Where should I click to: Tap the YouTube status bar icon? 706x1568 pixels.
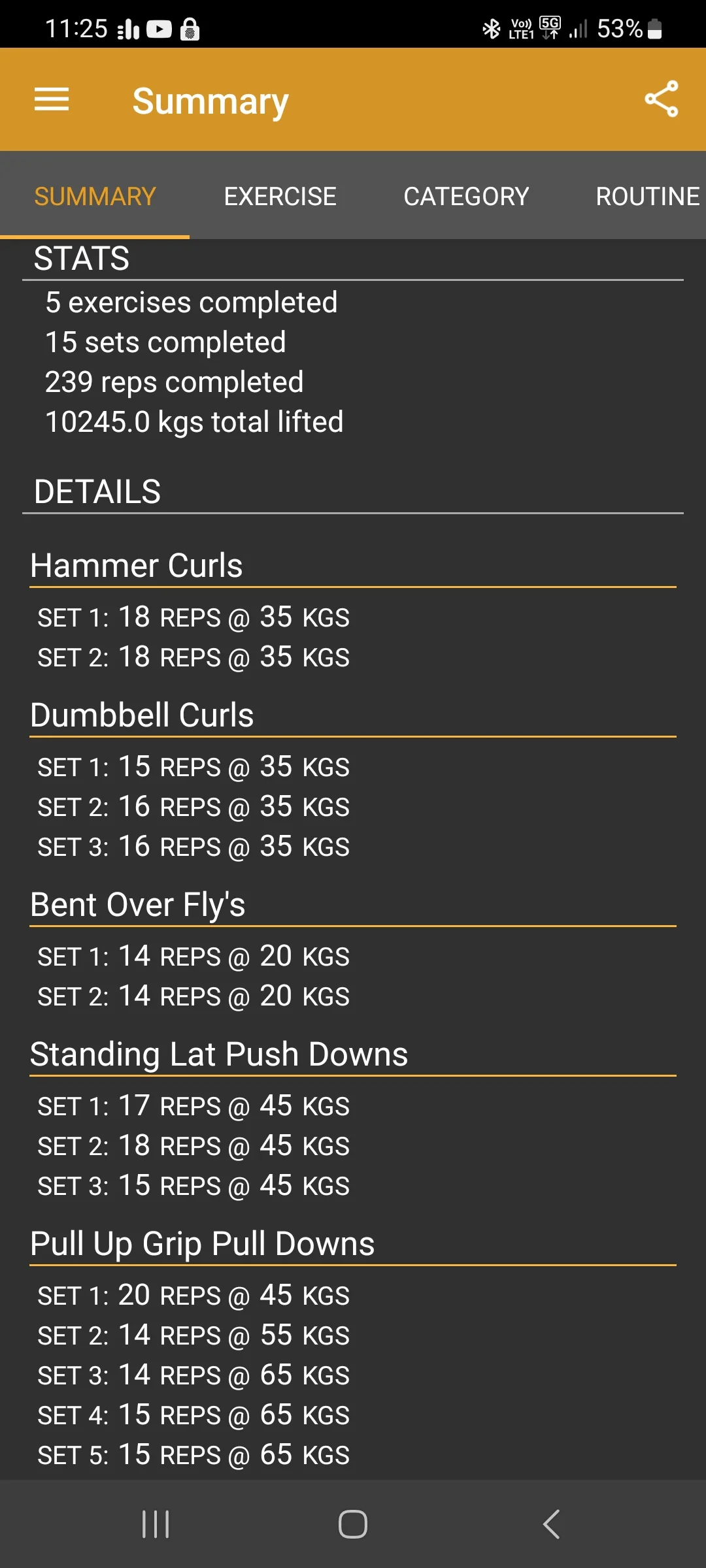pos(159,29)
